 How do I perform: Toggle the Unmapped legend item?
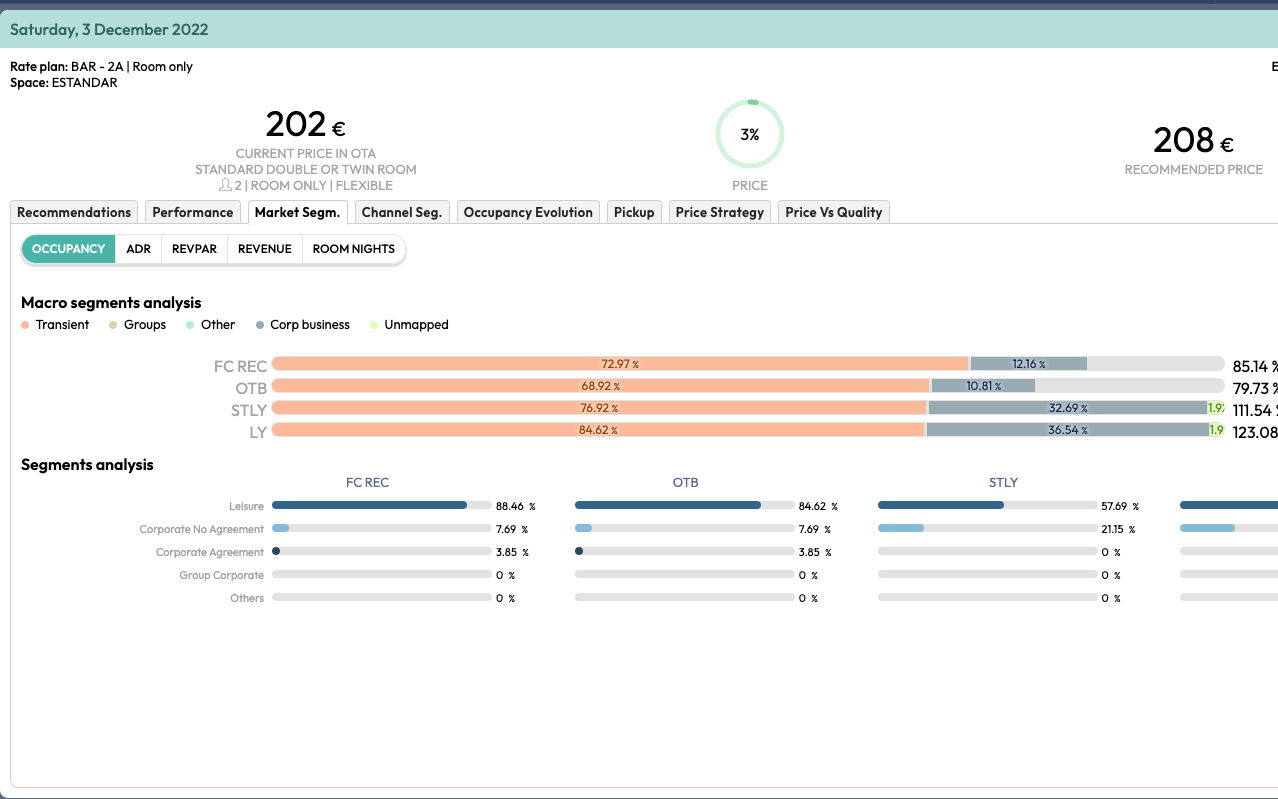408,325
